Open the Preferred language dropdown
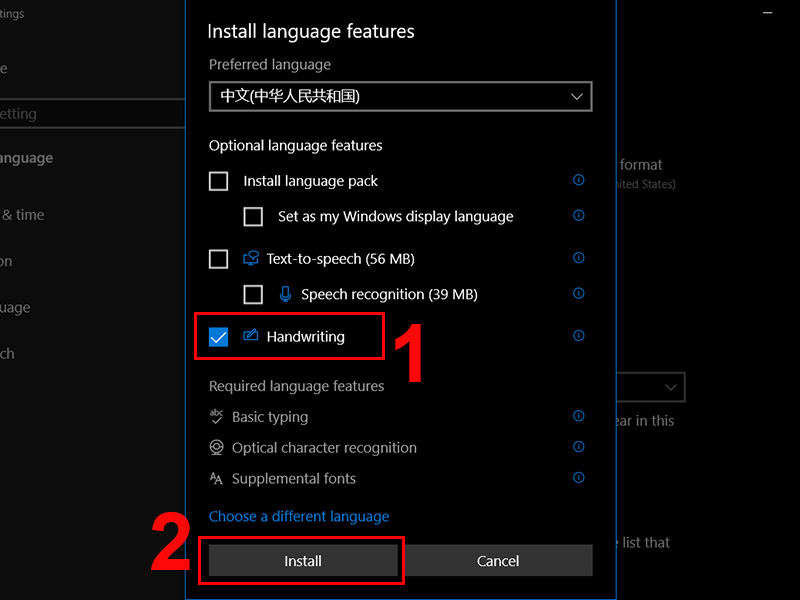The width and height of the screenshot is (800, 600). click(x=401, y=96)
